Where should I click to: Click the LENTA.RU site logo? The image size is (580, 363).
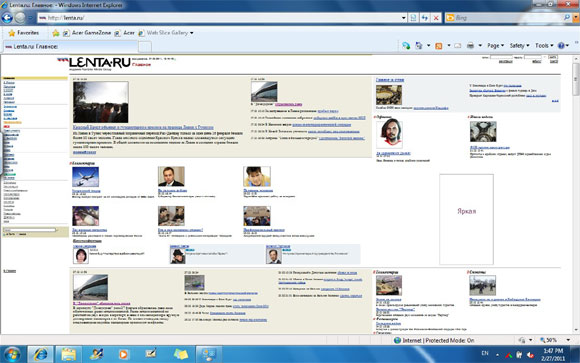[100, 63]
